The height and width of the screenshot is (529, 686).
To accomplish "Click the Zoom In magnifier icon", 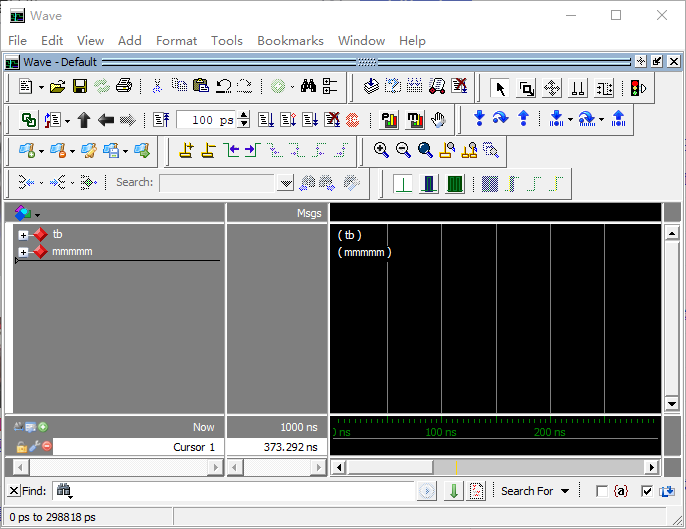I will (381, 150).
